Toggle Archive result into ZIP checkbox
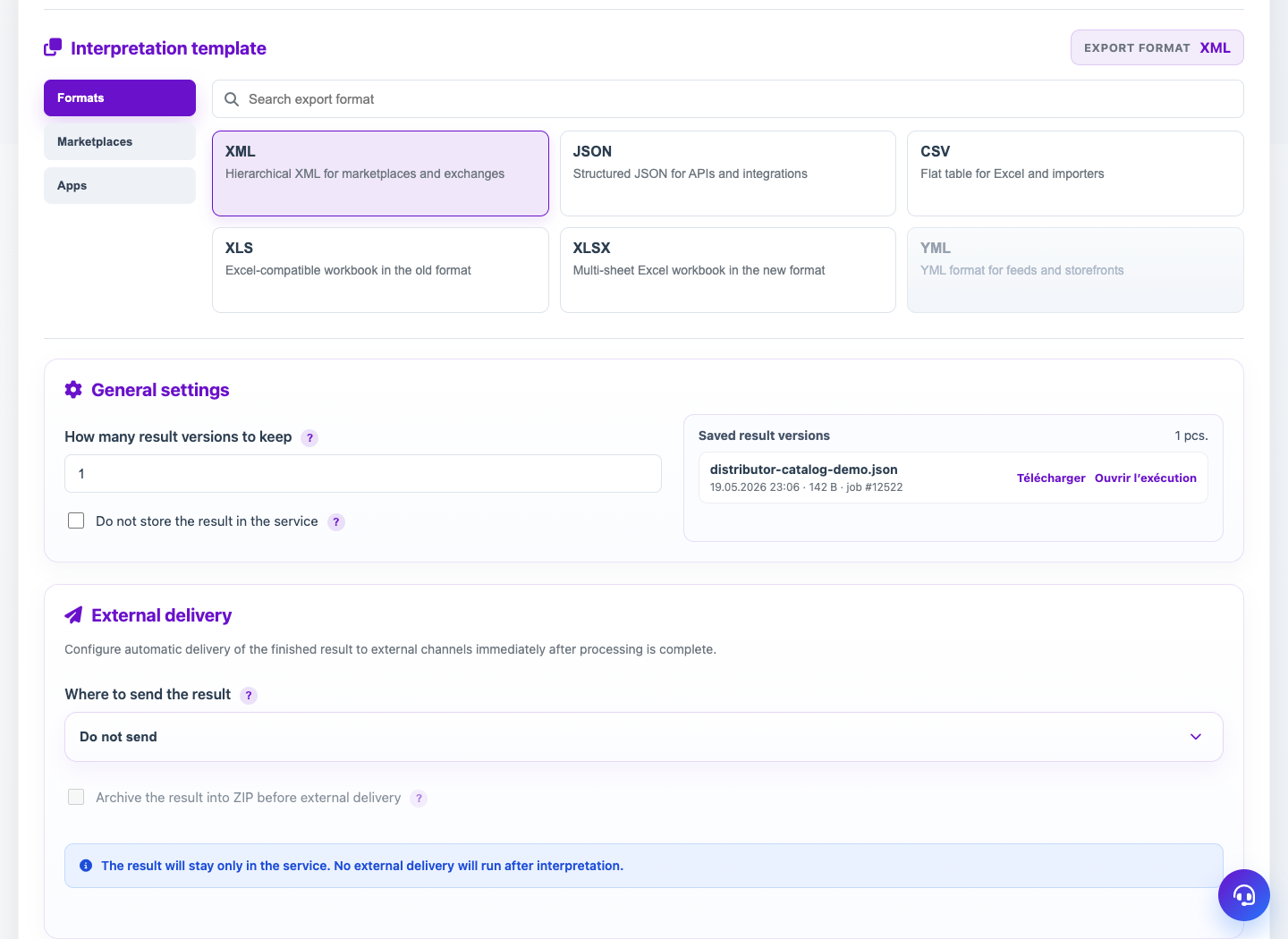 [76, 797]
